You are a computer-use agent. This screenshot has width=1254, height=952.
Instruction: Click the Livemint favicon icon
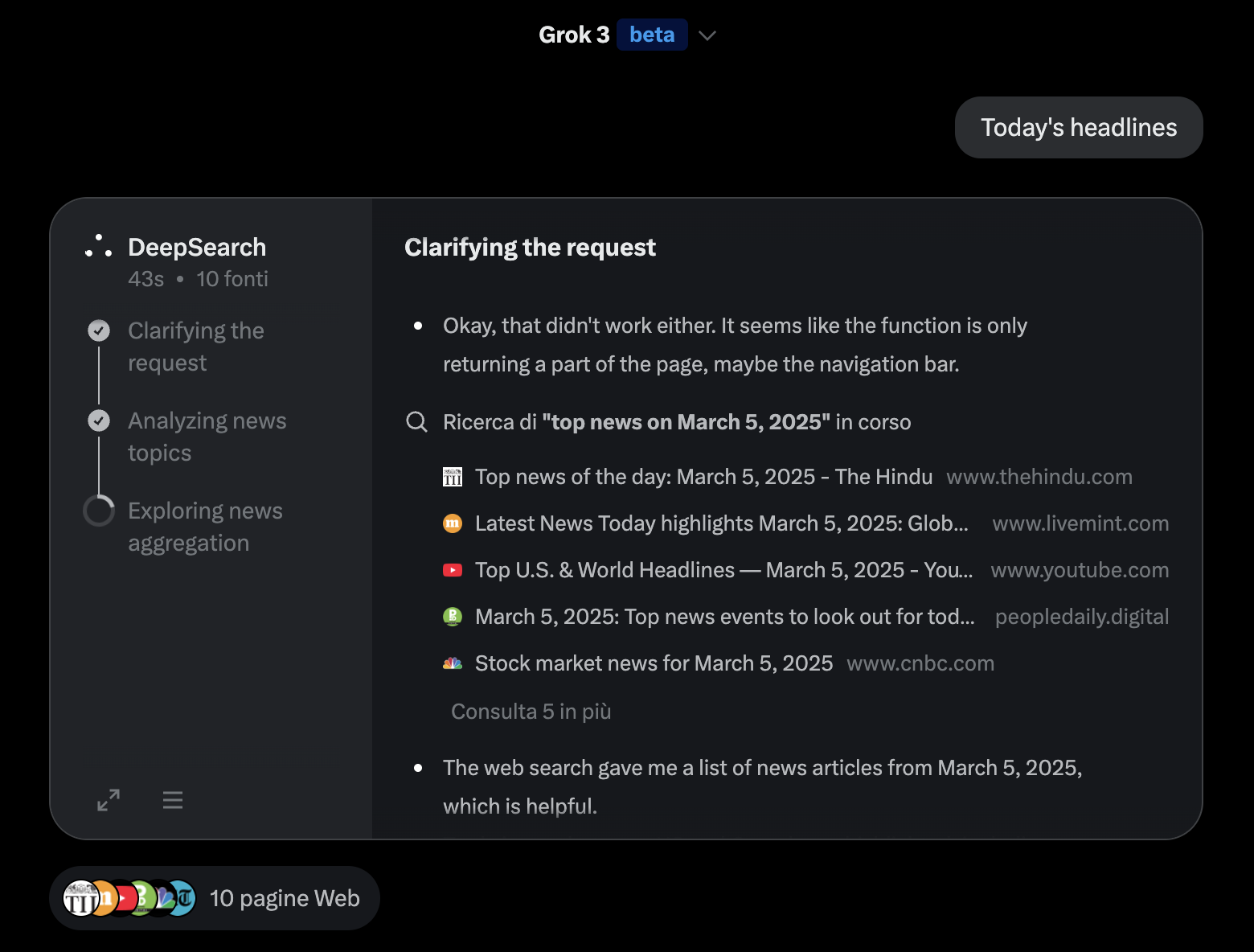pyautogui.click(x=453, y=523)
